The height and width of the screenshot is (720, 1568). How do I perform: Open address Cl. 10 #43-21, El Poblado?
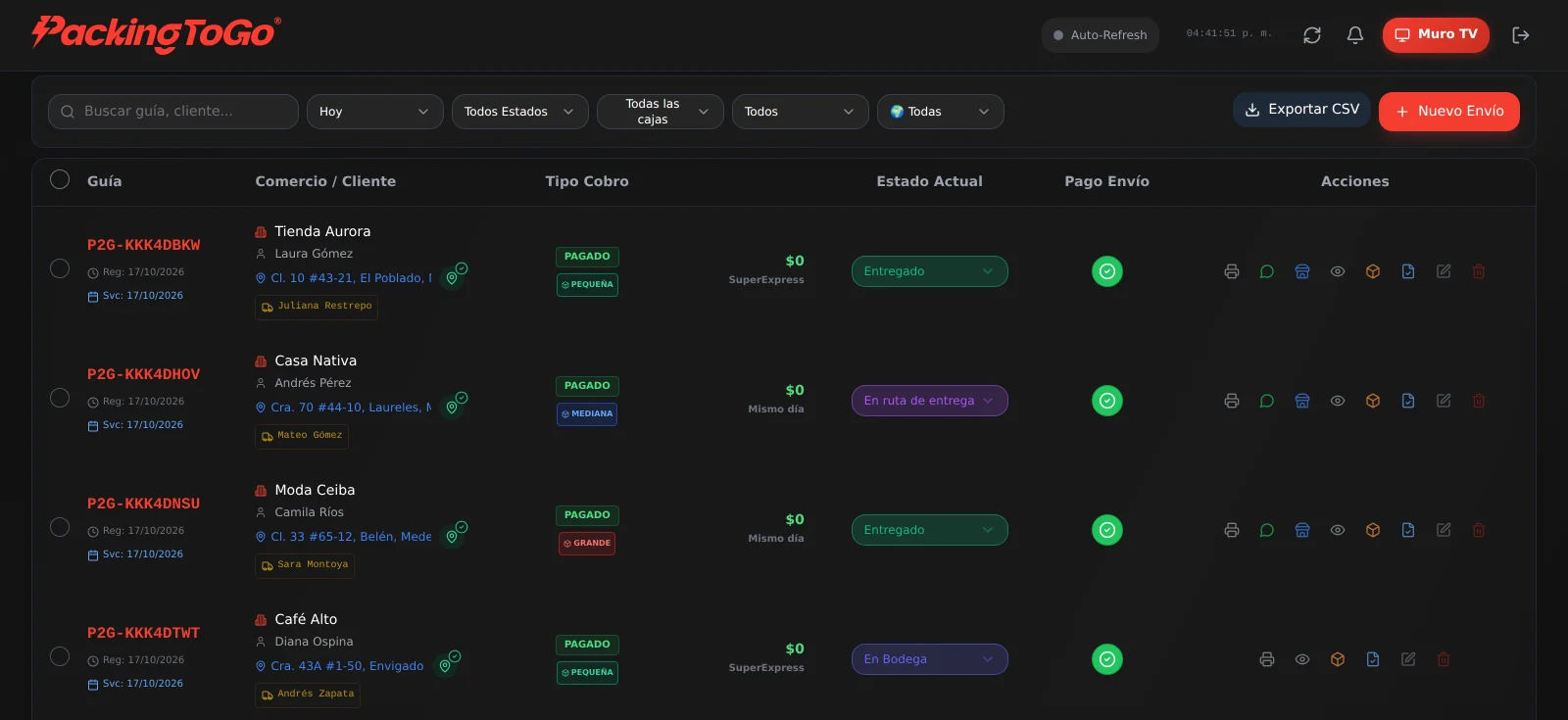(344, 278)
